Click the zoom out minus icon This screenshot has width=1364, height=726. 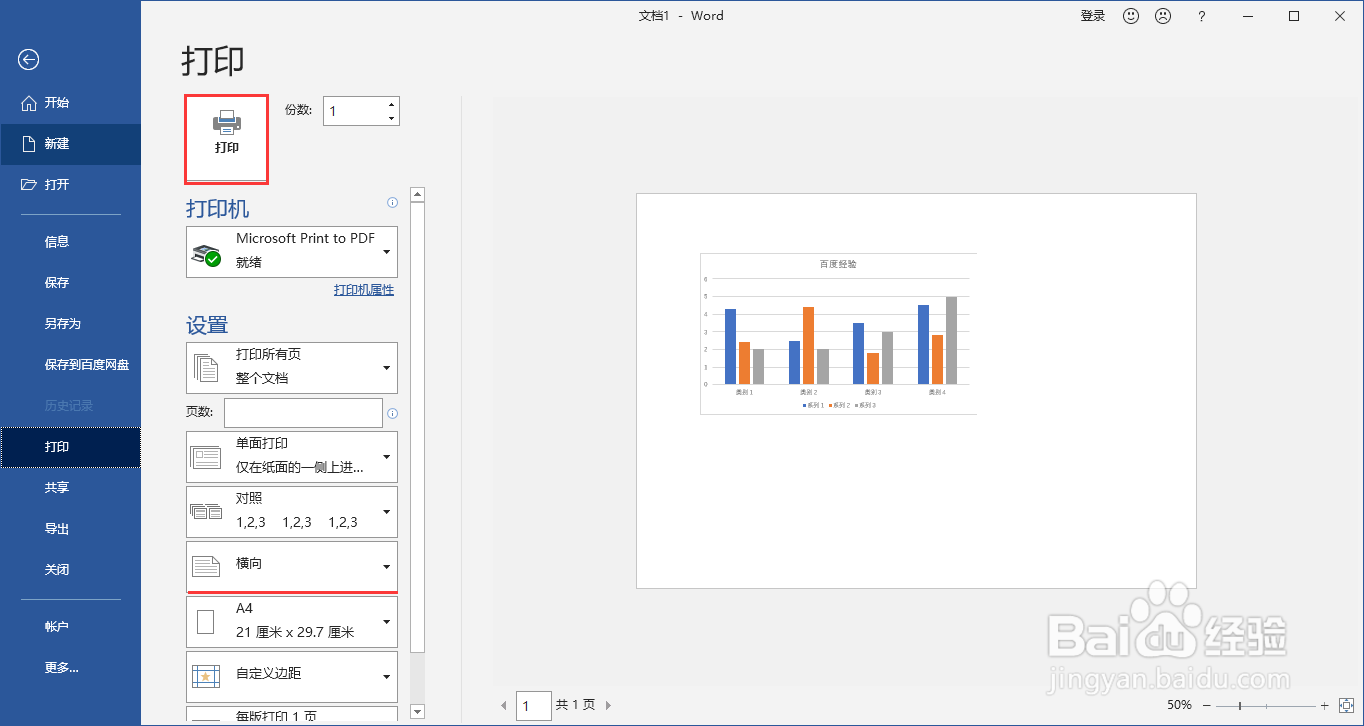click(1207, 706)
